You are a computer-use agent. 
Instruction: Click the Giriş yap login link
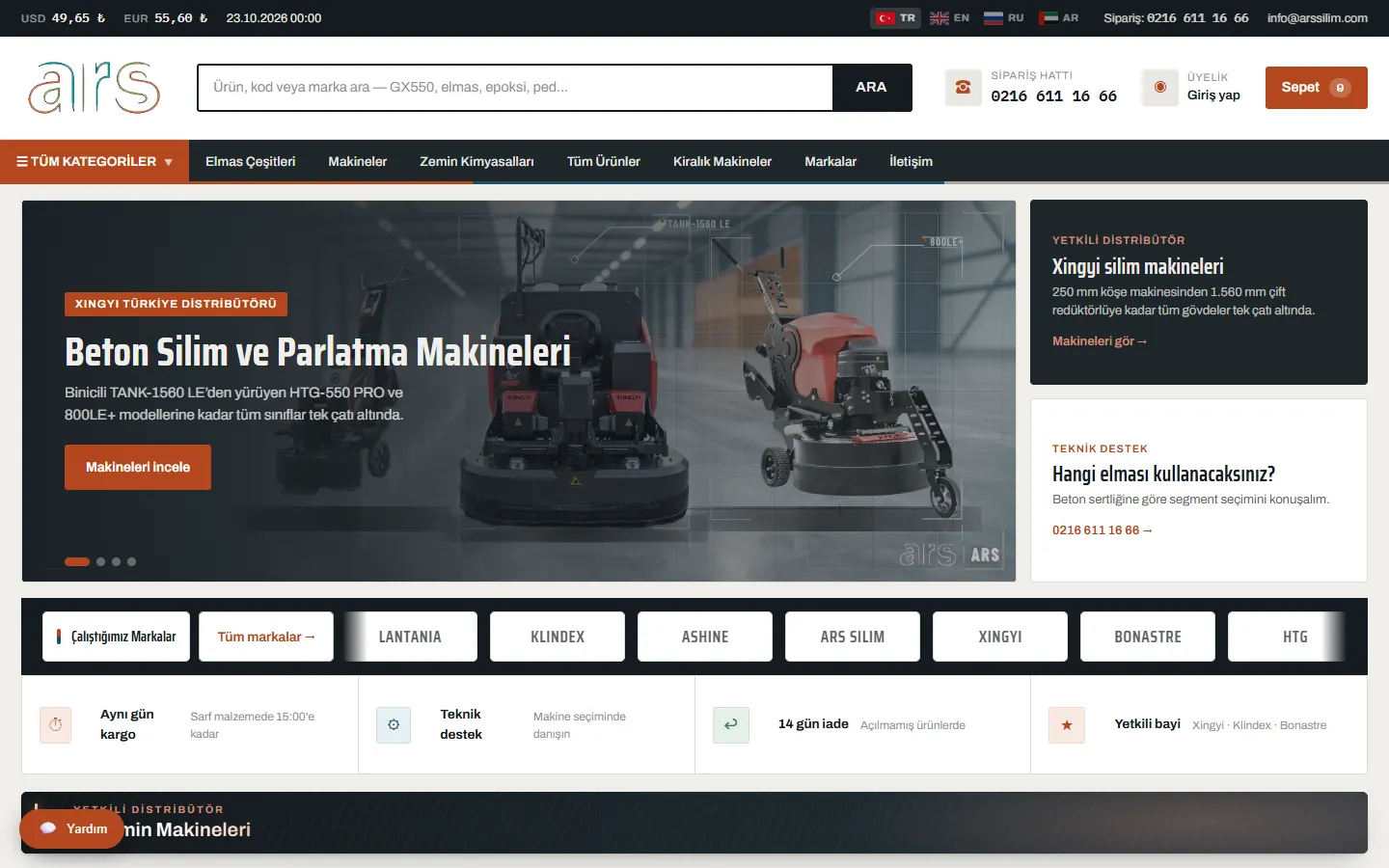[x=1213, y=95]
